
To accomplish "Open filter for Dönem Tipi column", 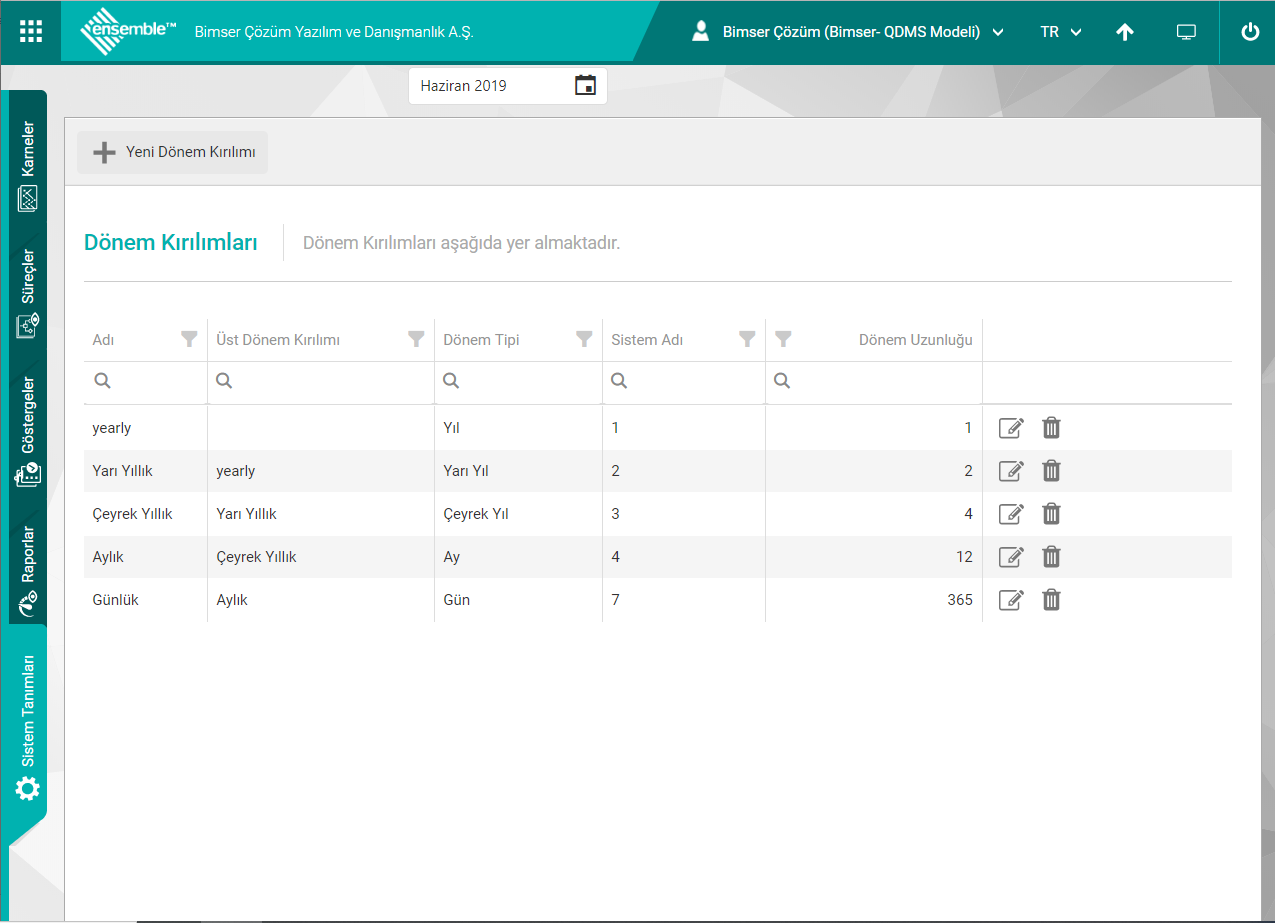I will 585,340.
